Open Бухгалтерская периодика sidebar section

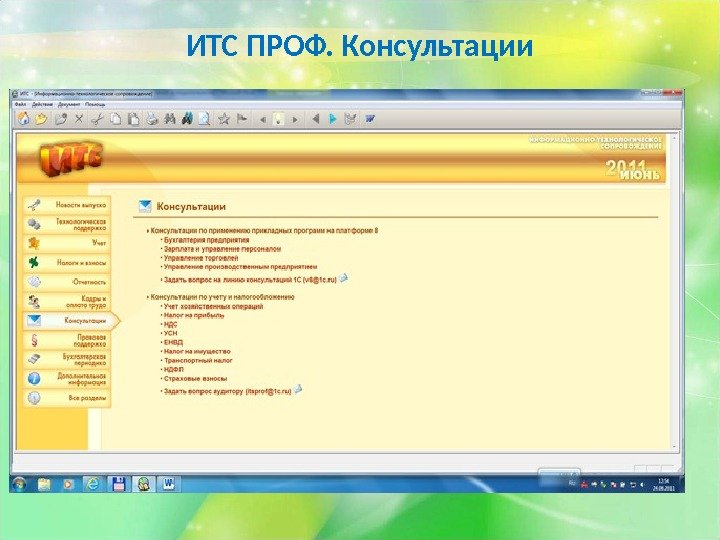click(x=67, y=360)
